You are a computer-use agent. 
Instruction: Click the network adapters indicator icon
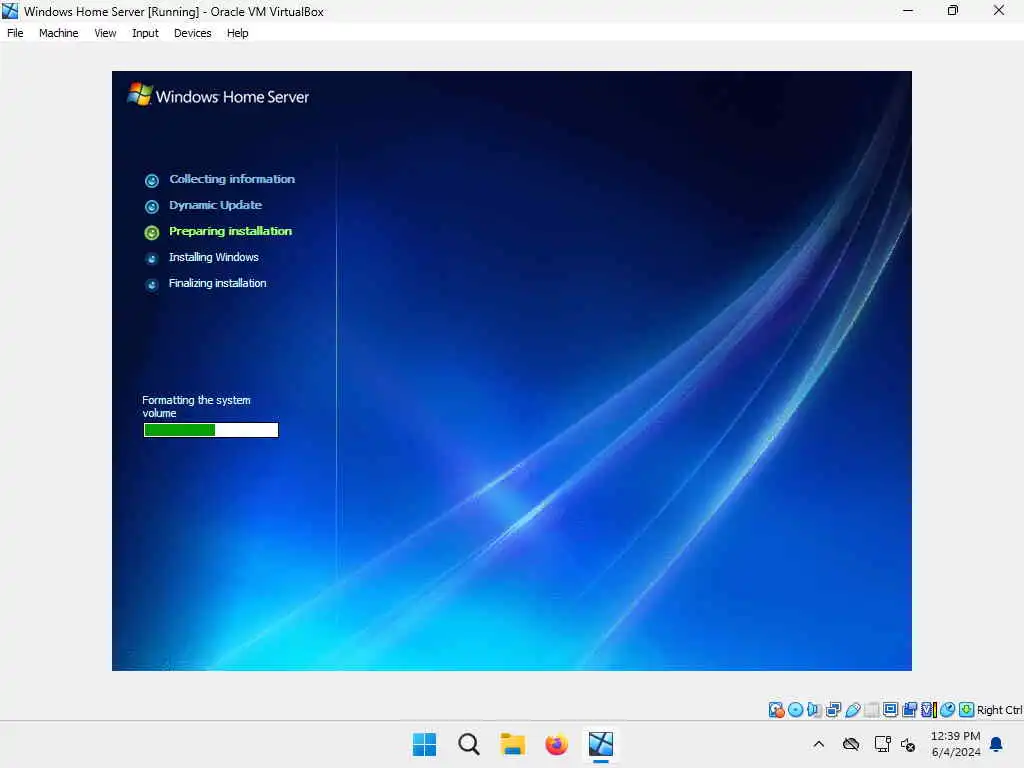(833, 710)
